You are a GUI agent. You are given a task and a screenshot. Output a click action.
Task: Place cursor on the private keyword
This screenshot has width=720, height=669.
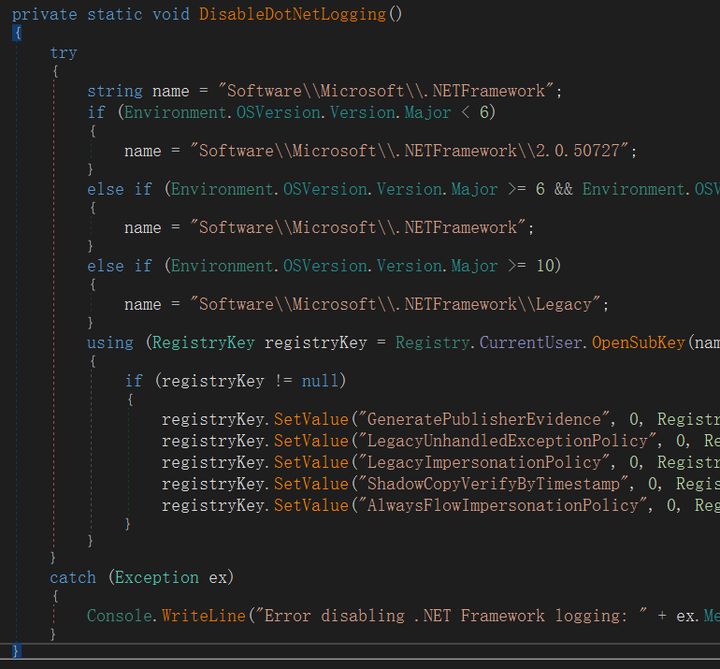click(43, 14)
